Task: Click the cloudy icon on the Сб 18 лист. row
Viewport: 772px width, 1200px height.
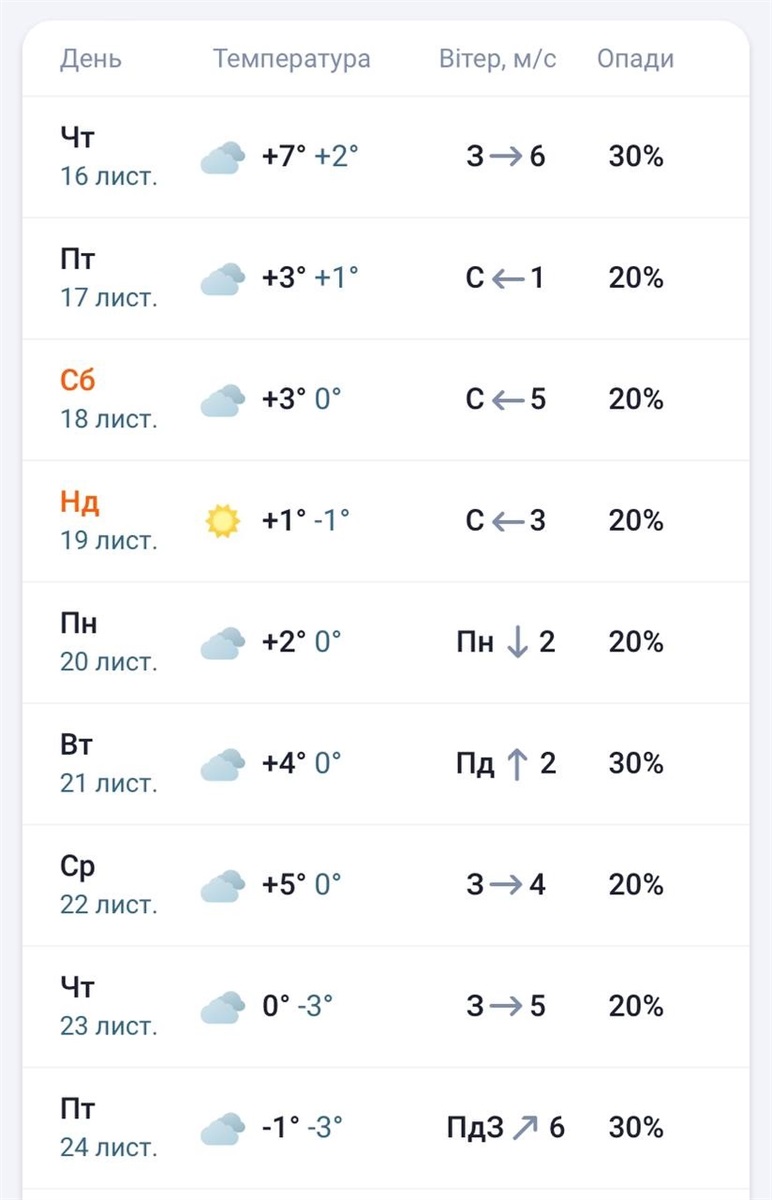Action: click(222, 400)
